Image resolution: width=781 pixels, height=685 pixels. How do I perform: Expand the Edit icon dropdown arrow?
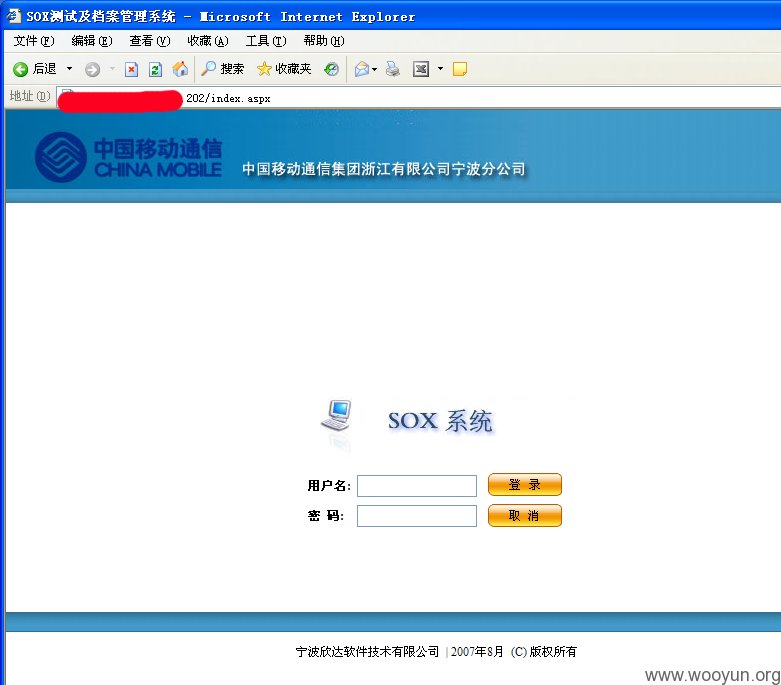(440, 69)
